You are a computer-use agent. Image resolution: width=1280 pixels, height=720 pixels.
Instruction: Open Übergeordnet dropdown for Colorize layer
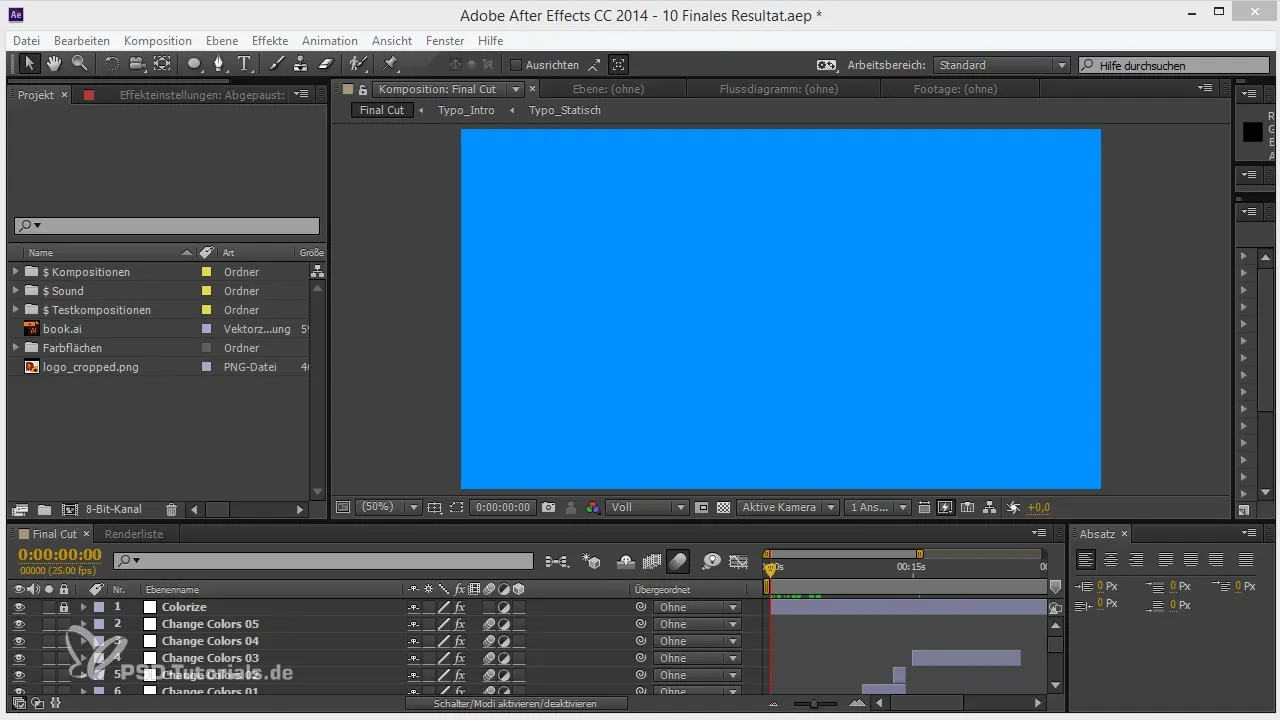[697, 607]
